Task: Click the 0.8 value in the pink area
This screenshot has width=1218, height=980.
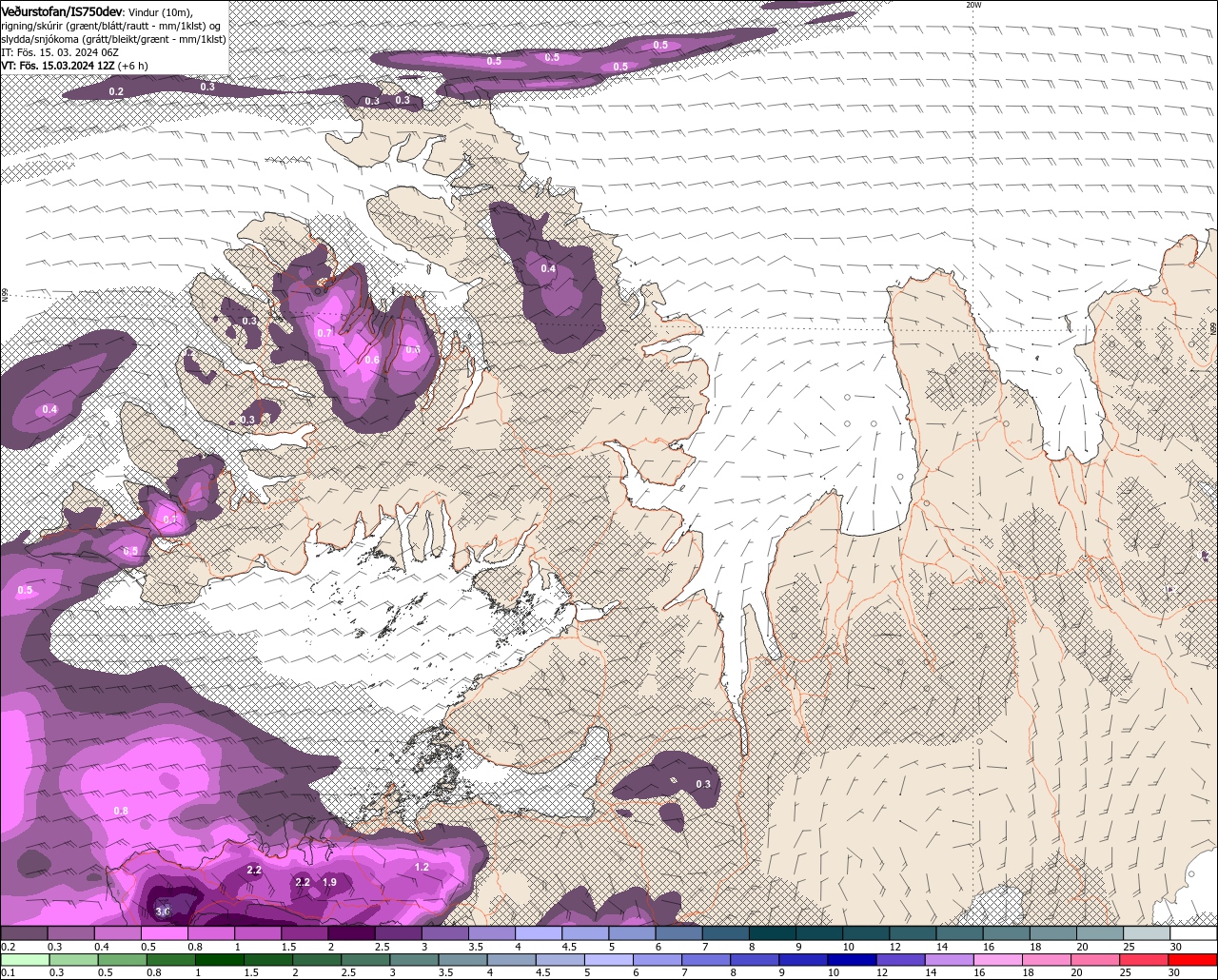Action: [121, 811]
